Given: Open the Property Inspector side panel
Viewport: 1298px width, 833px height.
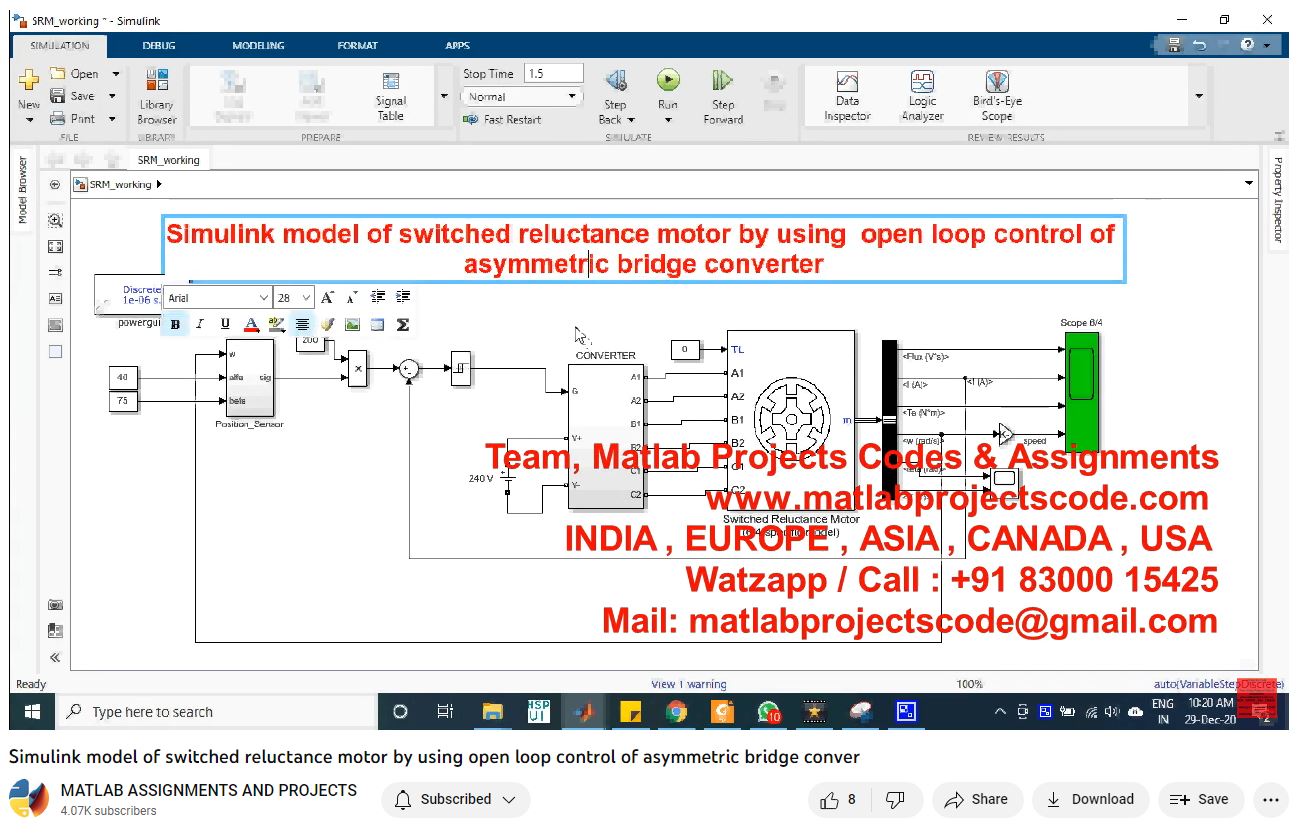Looking at the screenshot, I should (1278, 200).
